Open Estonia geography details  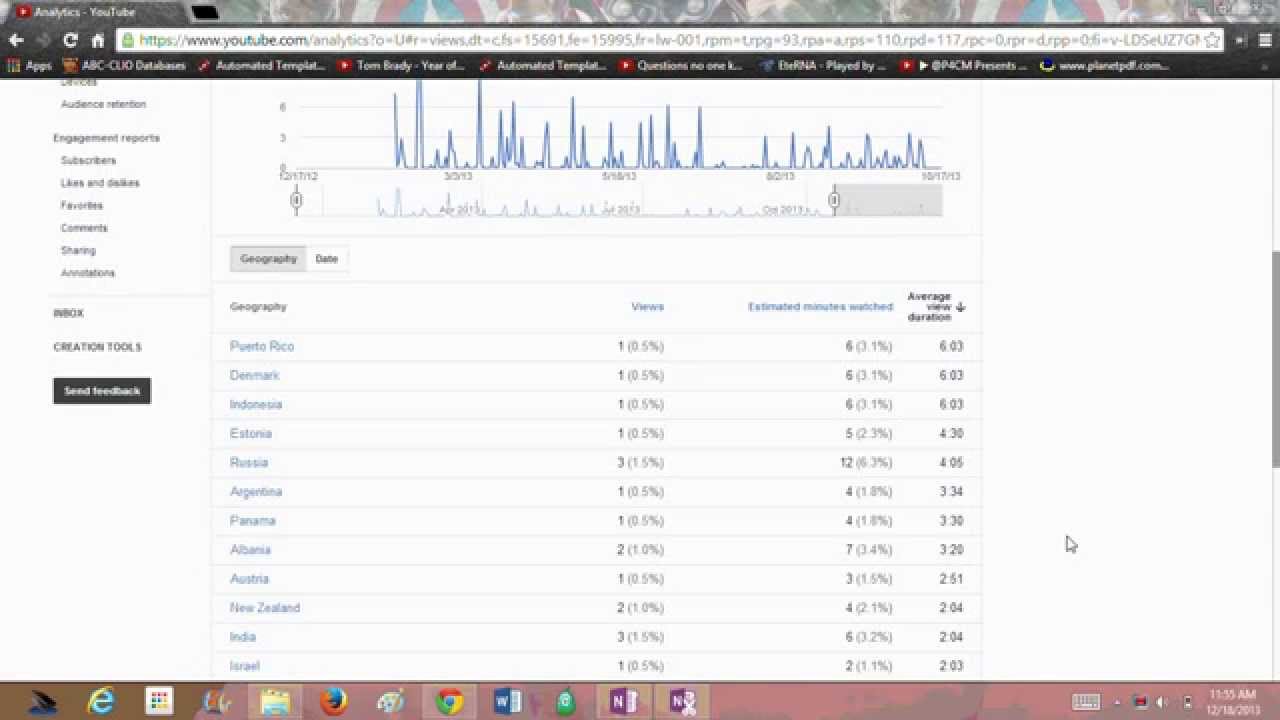point(251,433)
